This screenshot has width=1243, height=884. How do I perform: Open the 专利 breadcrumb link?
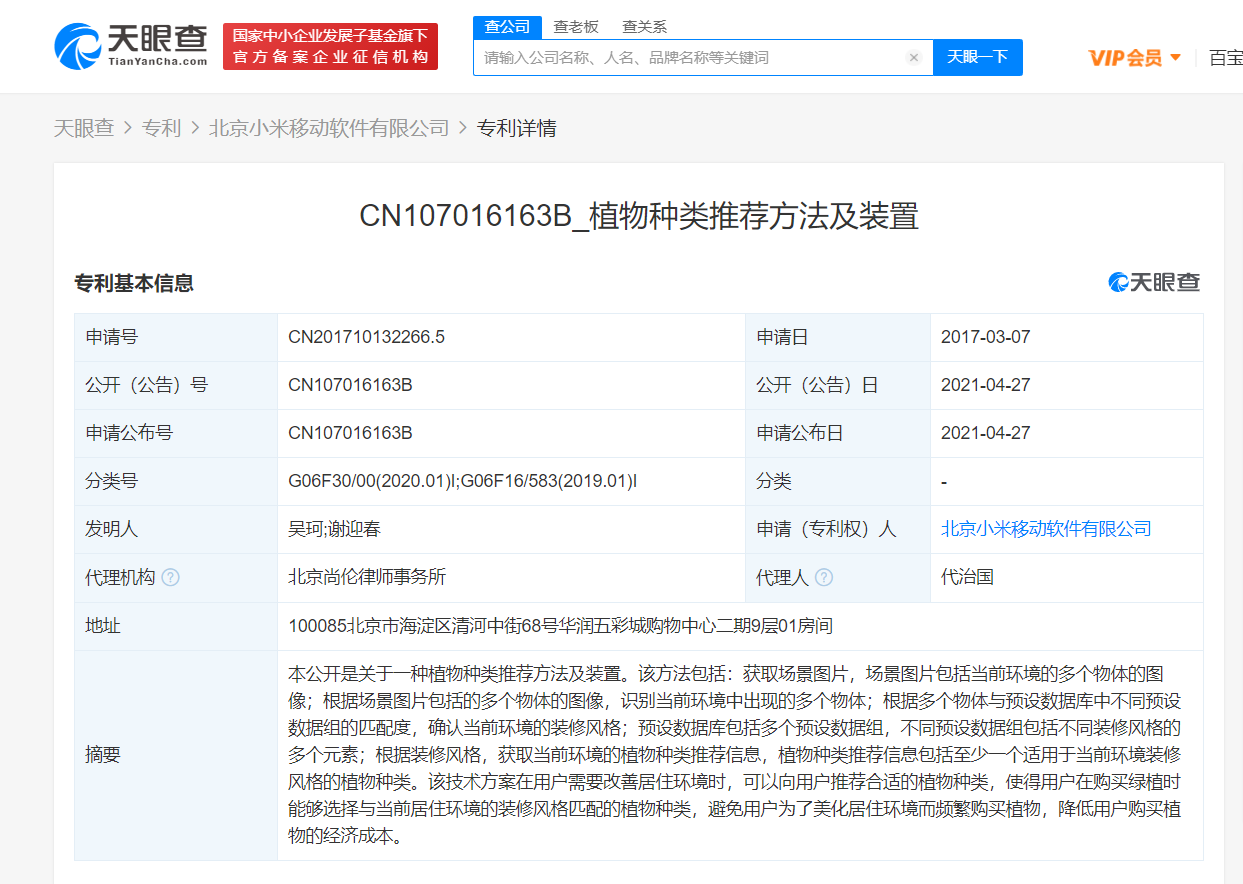coord(162,128)
